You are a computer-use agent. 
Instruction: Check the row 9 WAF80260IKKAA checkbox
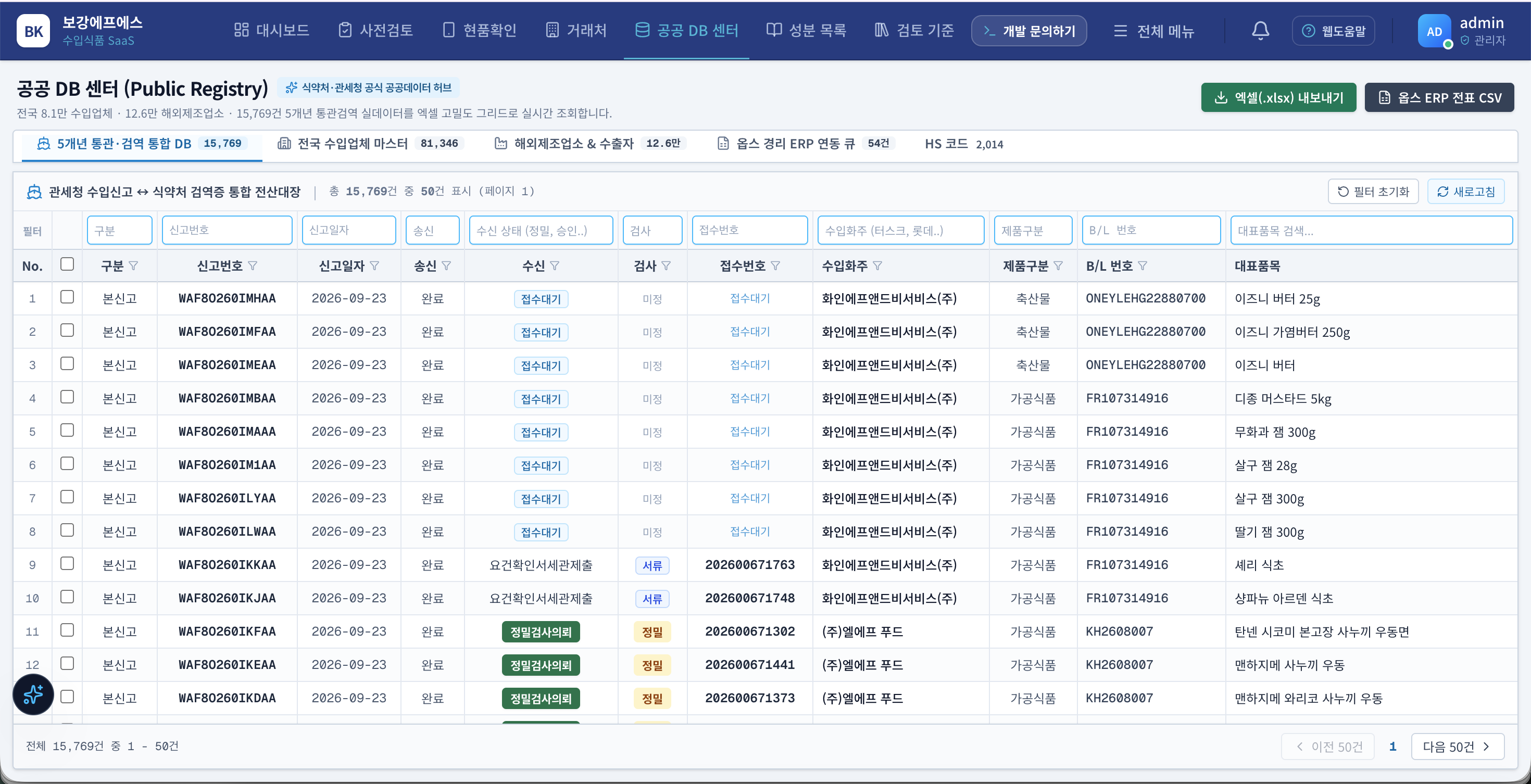click(x=67, y=563)
